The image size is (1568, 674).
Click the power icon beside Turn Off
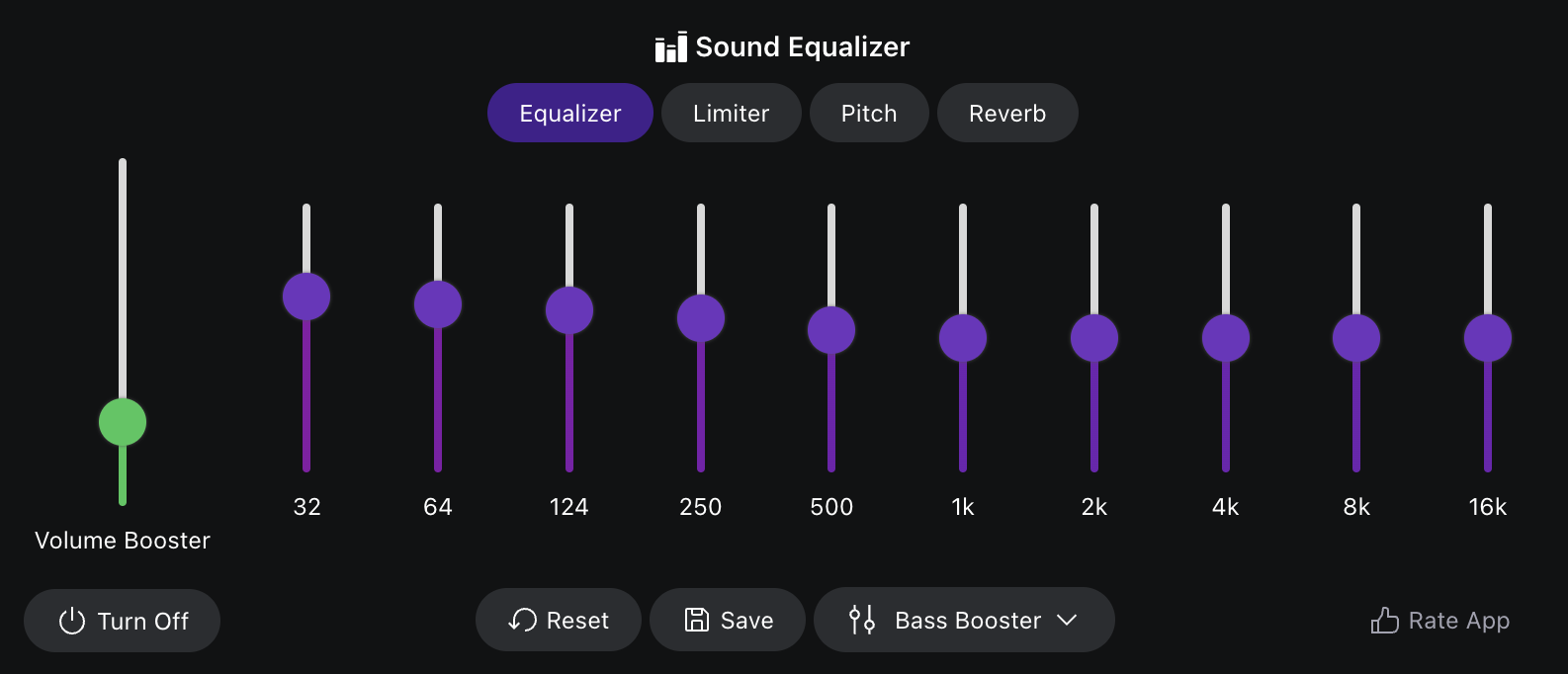[72, 621]
